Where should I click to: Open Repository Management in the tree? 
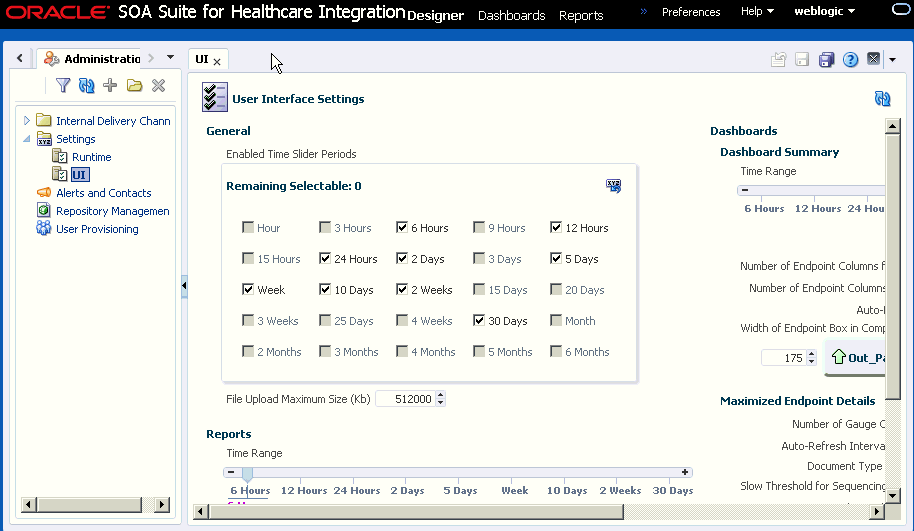coord(112,211)
